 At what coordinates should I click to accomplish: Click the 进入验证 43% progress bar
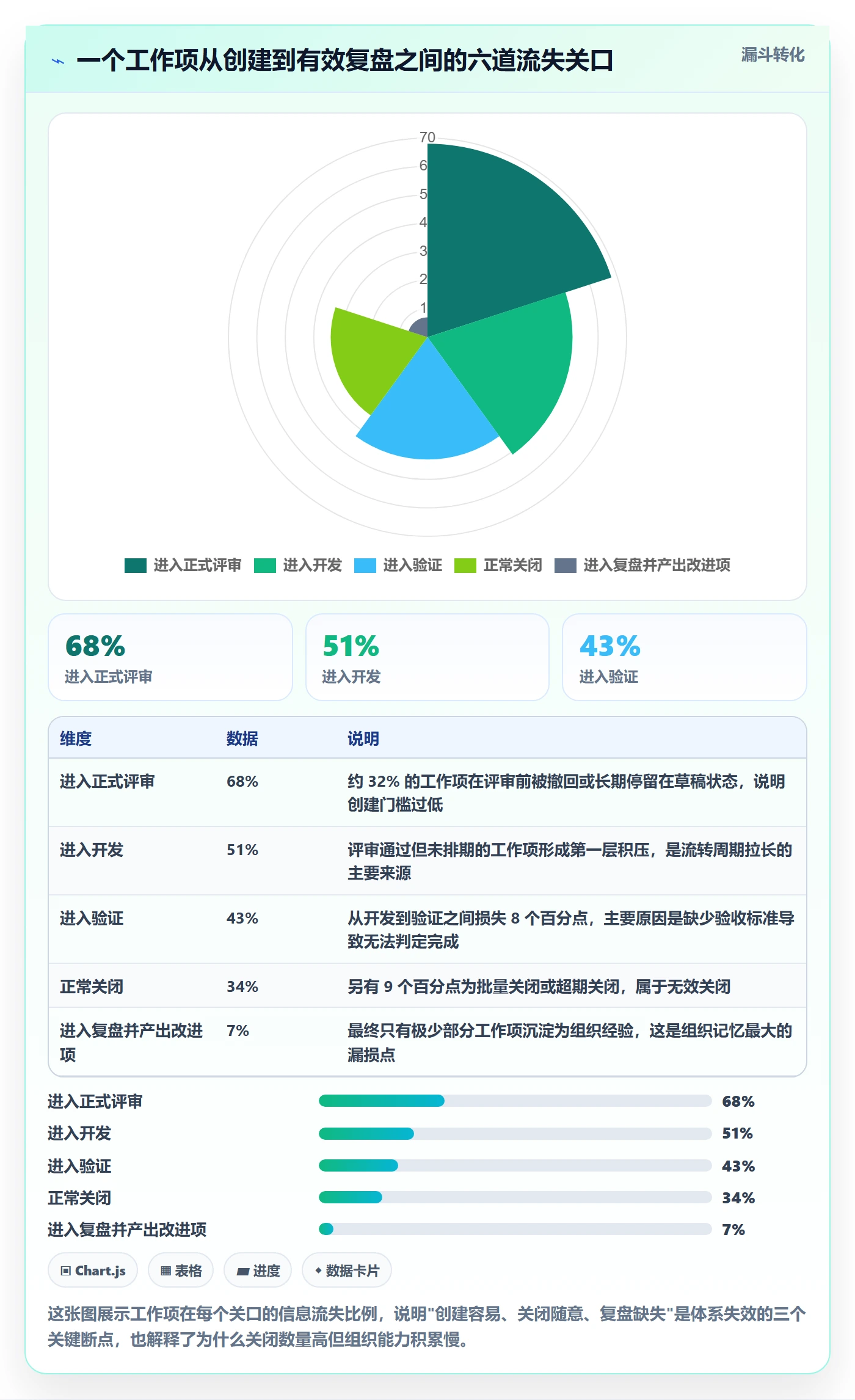click(x=515, y=1165)
